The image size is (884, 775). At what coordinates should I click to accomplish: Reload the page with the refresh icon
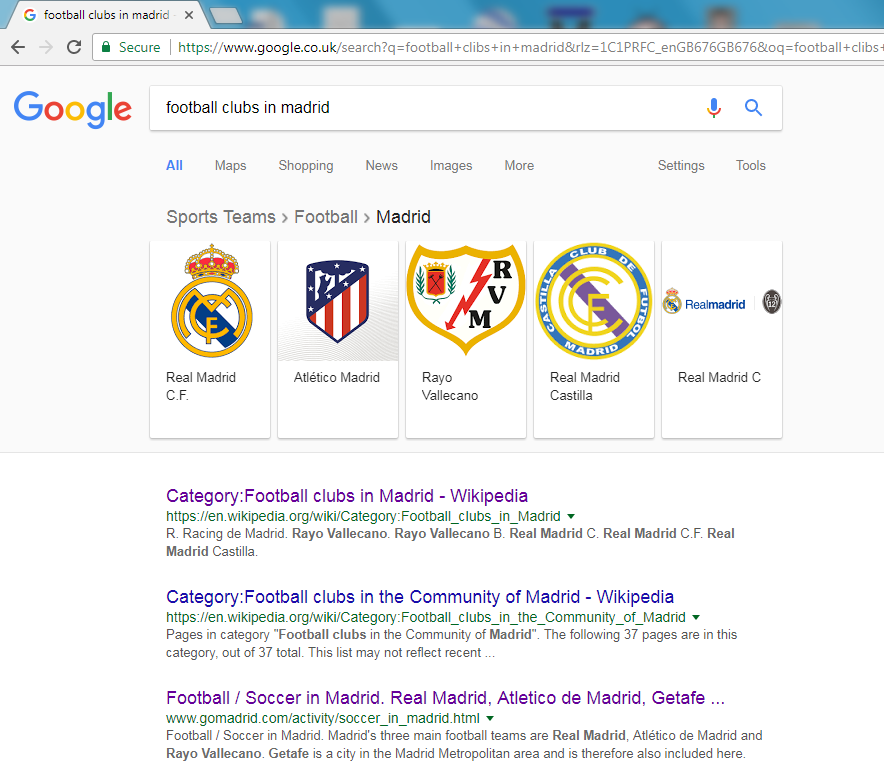pos(74,47)
